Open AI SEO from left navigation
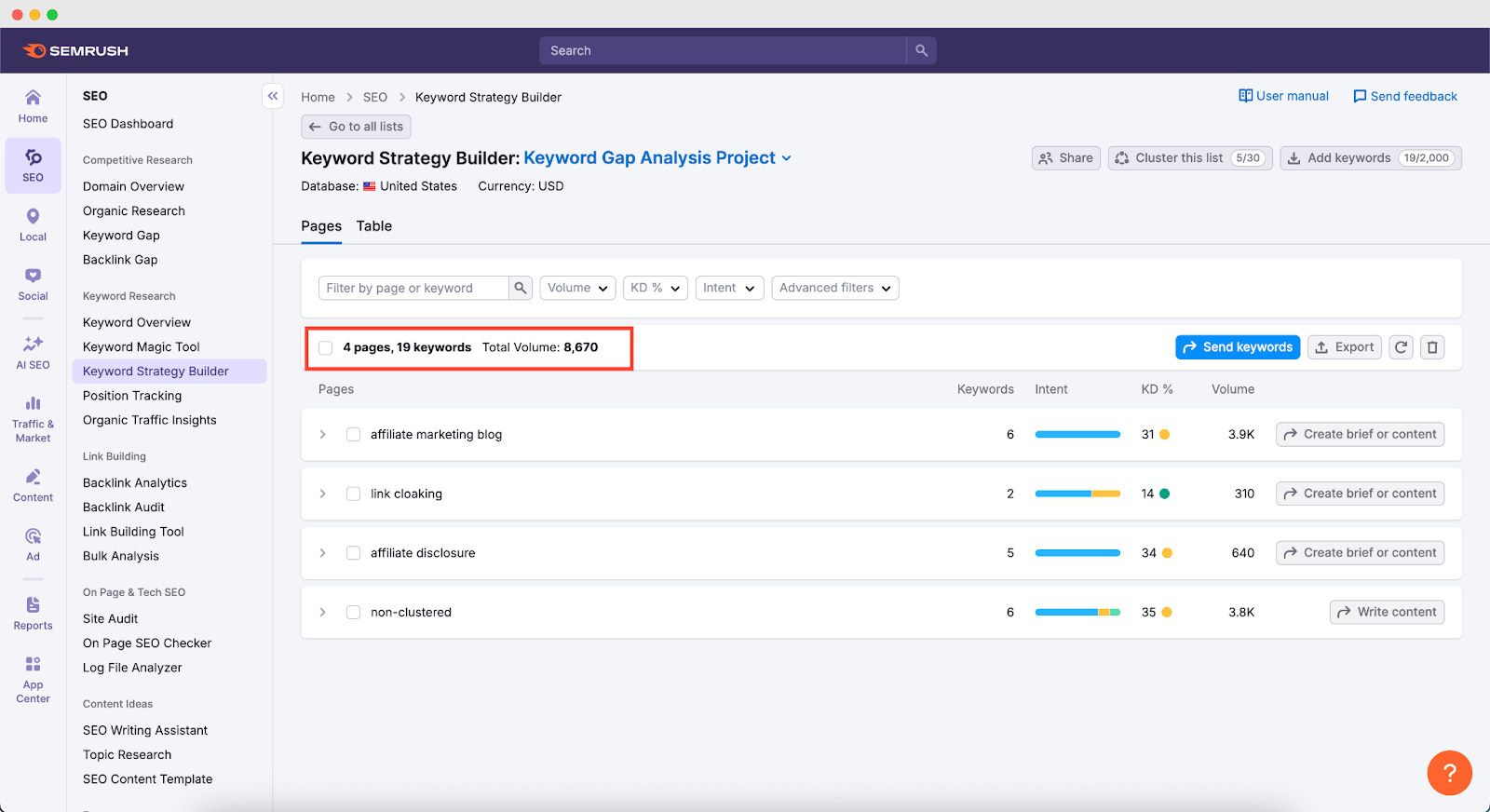 (33, 353)
